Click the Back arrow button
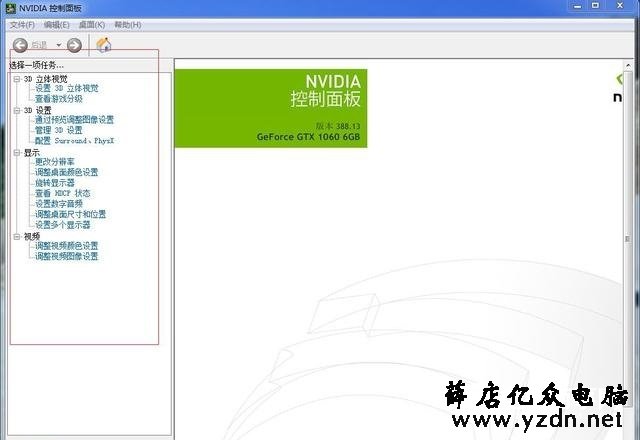Image resolution: width=640 pixels, height=440 pixels. 20,45
